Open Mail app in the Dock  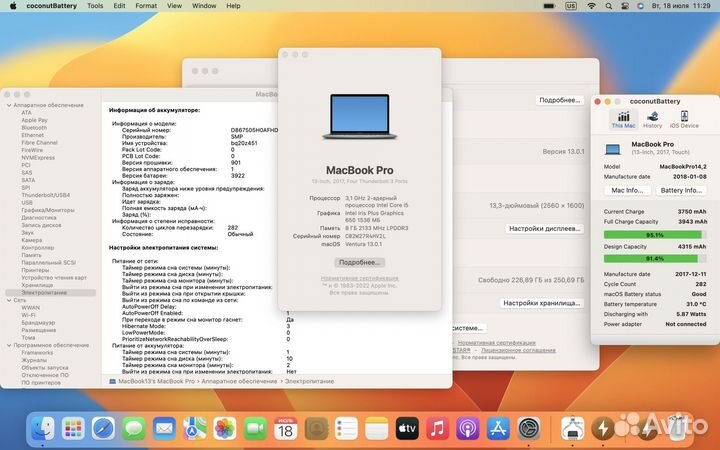point(164,429)
